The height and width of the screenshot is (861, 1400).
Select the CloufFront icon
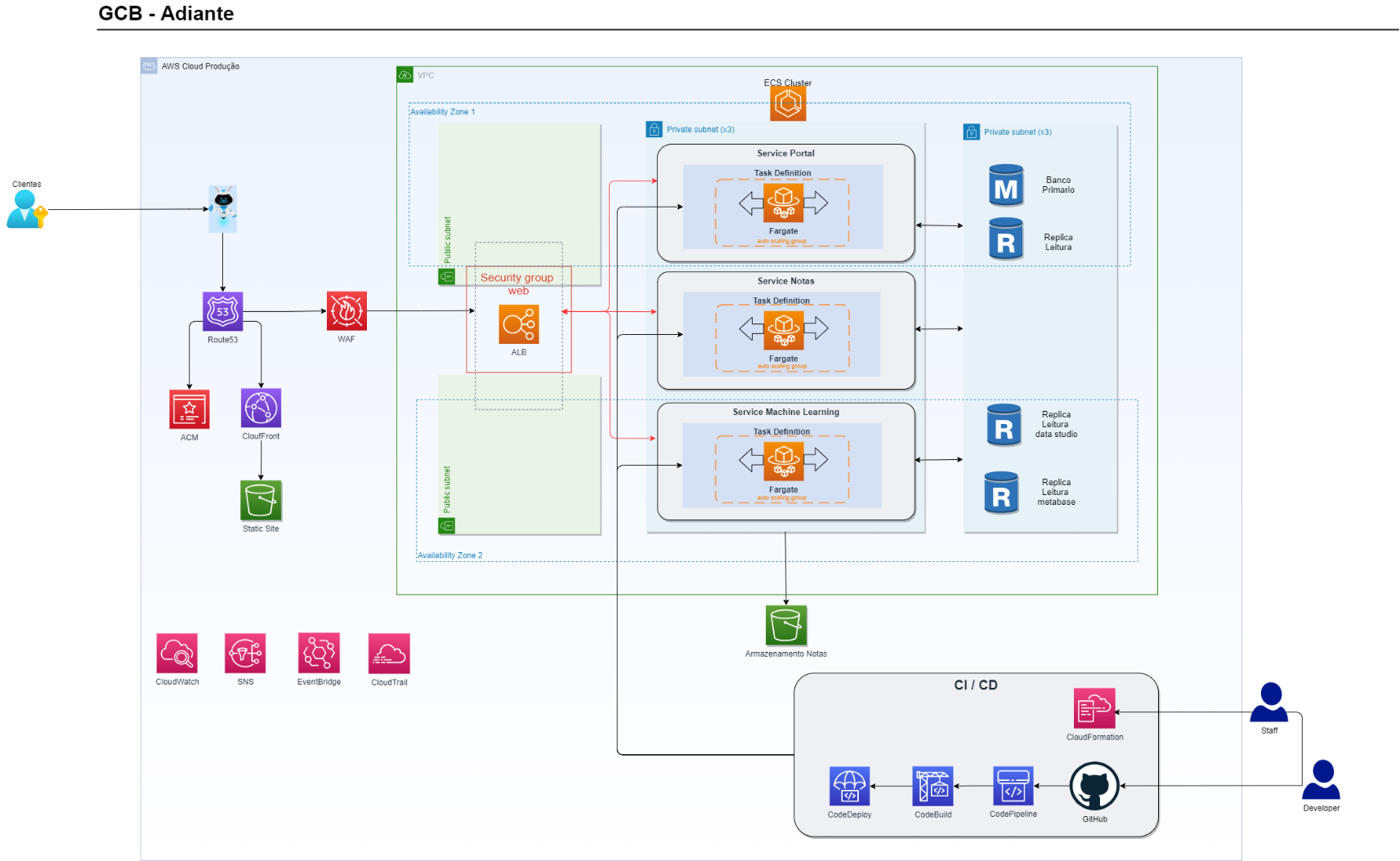click(x=262, y=408)
